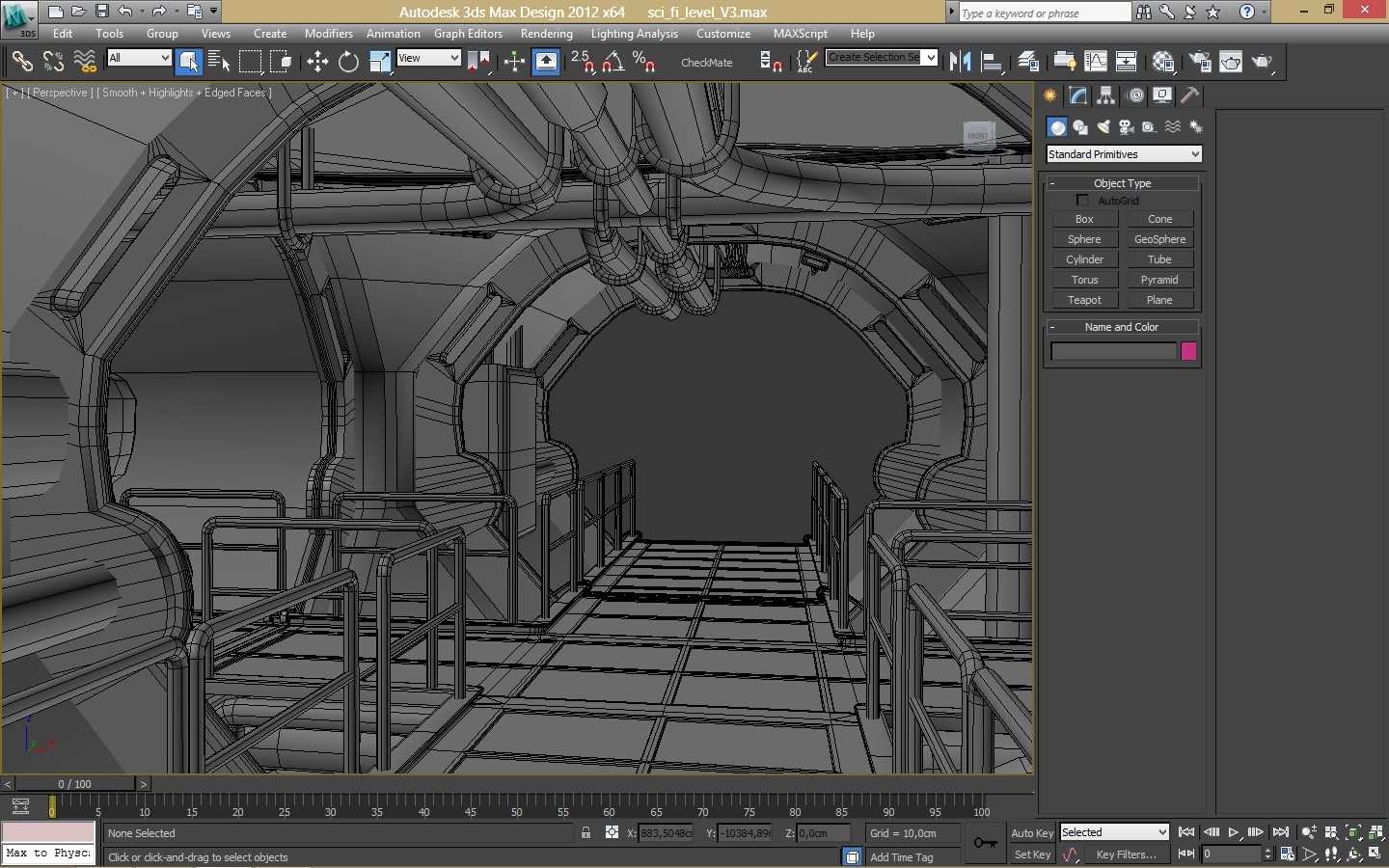Collapse the Object Type rollout
Image resolution: width=1389 pixels, height=868 pixels.
pos(1123,183)
